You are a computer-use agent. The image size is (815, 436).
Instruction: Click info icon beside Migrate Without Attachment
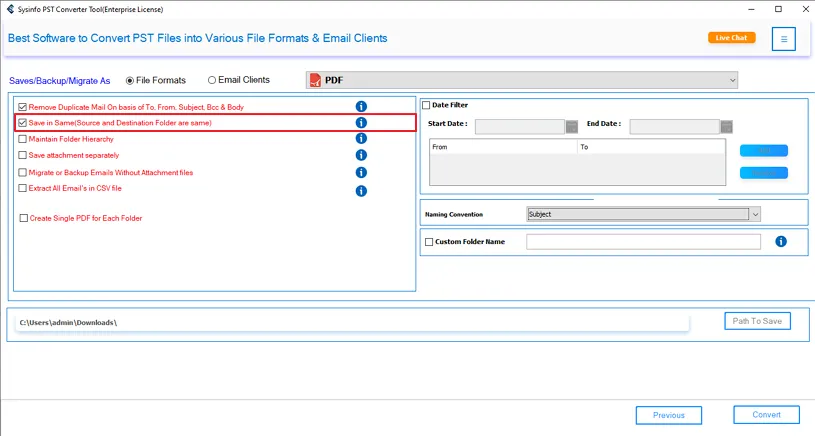[361, 172]
